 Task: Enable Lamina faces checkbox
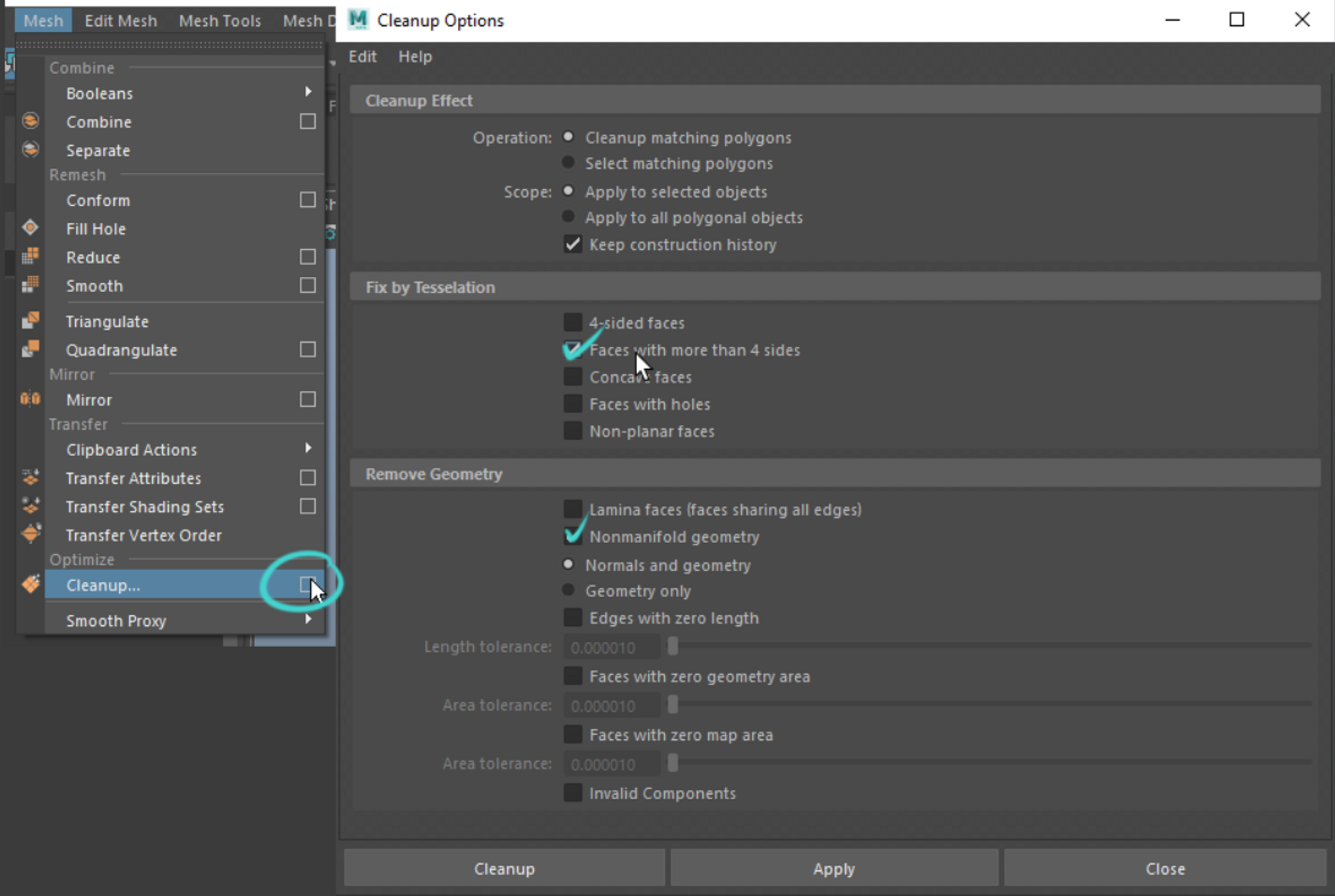[573, 509]
